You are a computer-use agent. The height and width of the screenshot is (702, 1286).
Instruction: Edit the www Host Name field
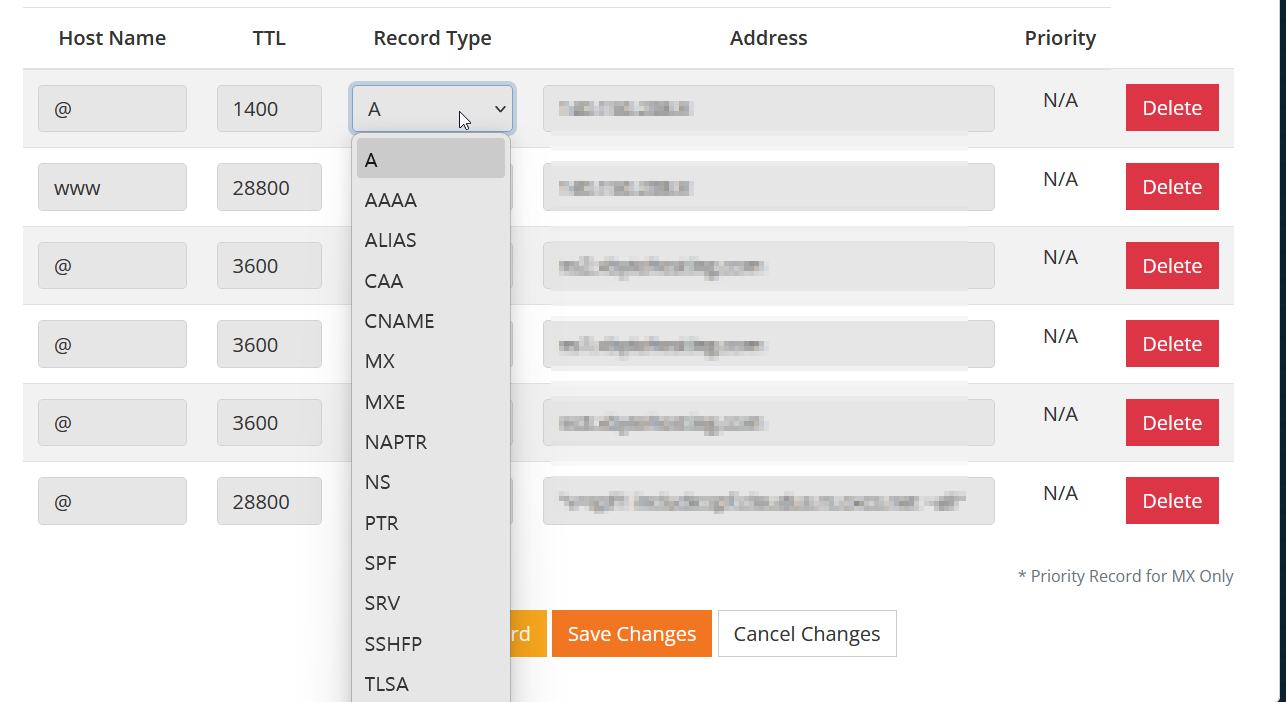pyautogui.click(x=112, y=187)
